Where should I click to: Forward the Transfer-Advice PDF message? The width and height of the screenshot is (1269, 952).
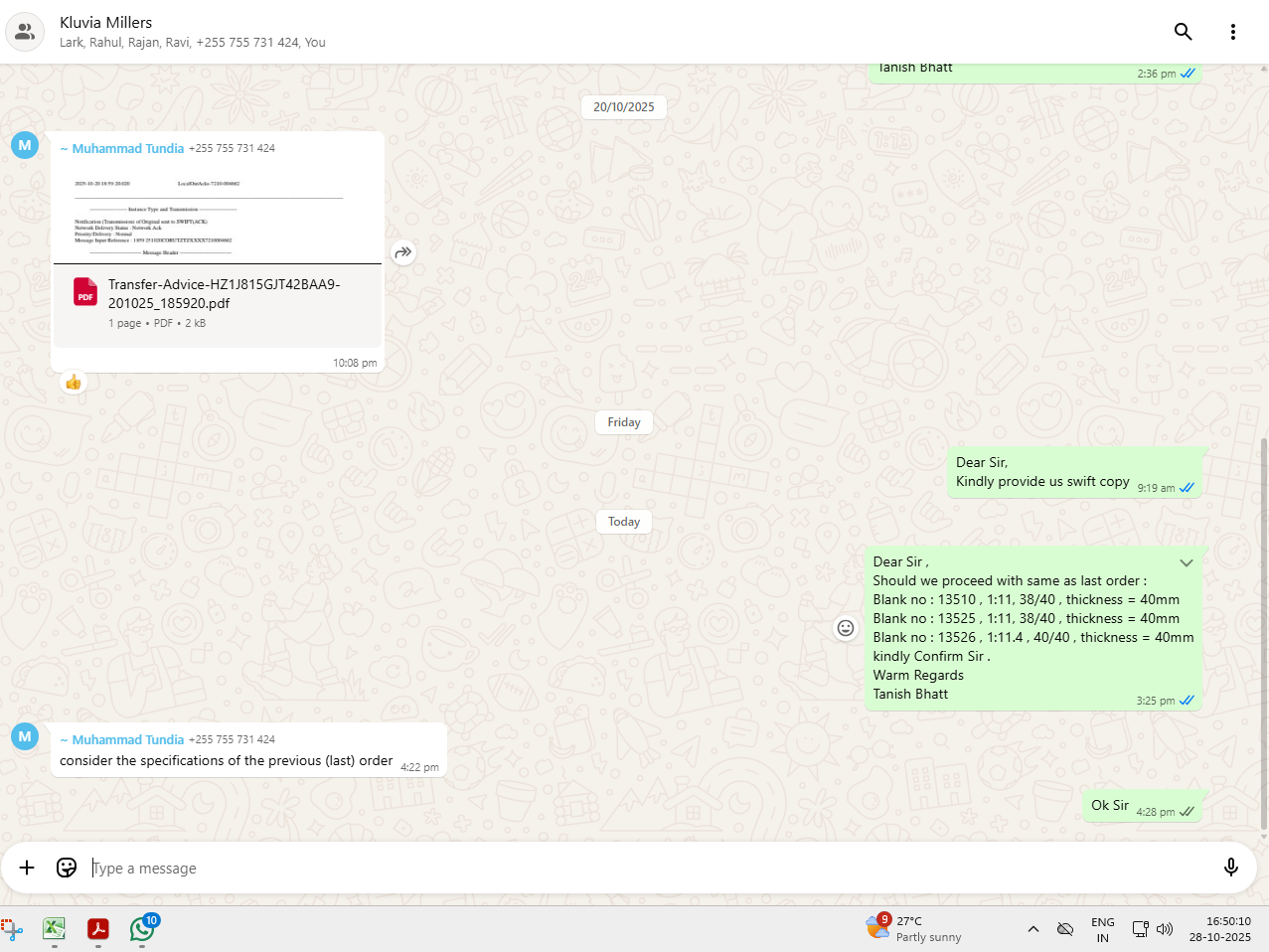click(x=402, y=252)
